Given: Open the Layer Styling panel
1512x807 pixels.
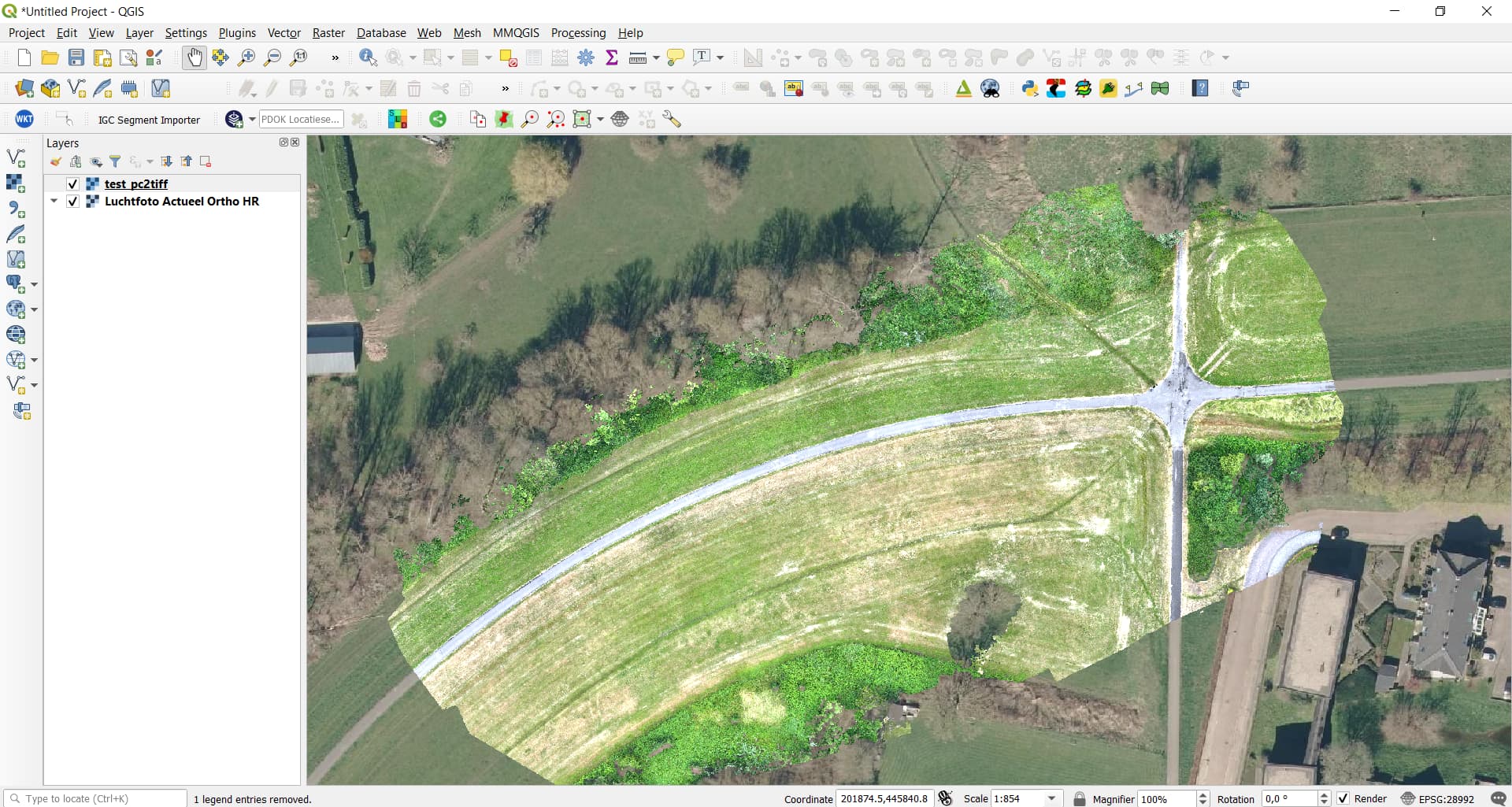Looking at the screenshot, I should coord(55,161).
